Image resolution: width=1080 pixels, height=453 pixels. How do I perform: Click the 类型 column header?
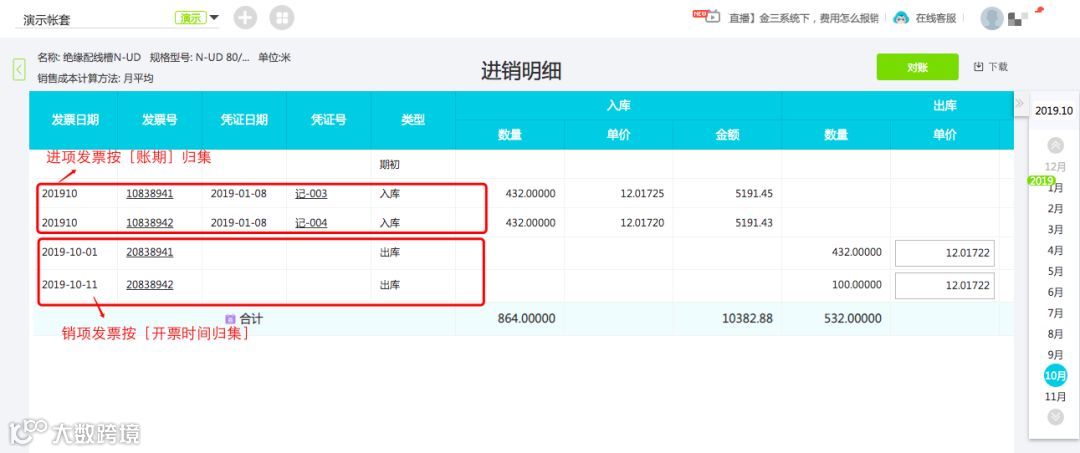point(413,120)
